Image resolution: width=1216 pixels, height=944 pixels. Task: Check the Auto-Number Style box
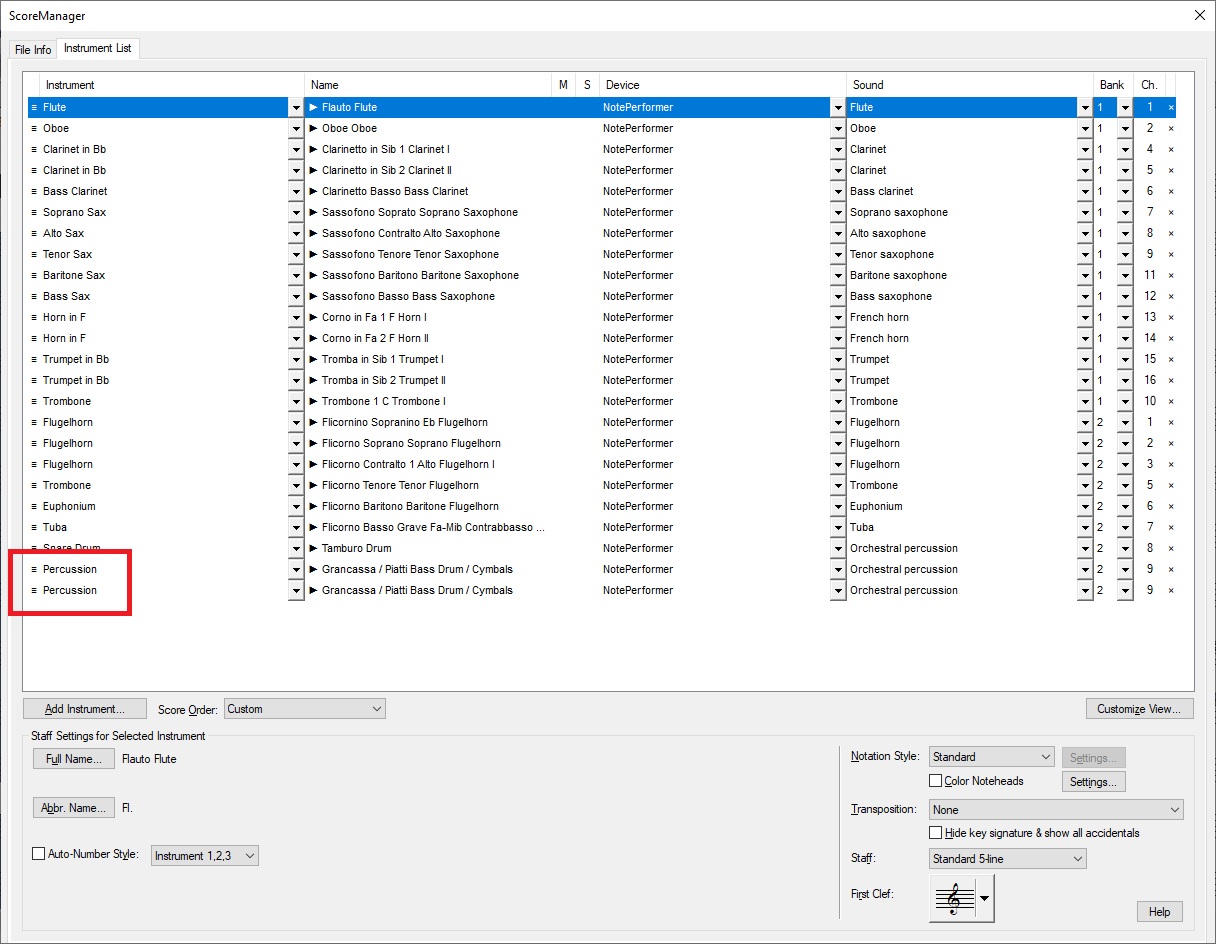pos(39,855)
